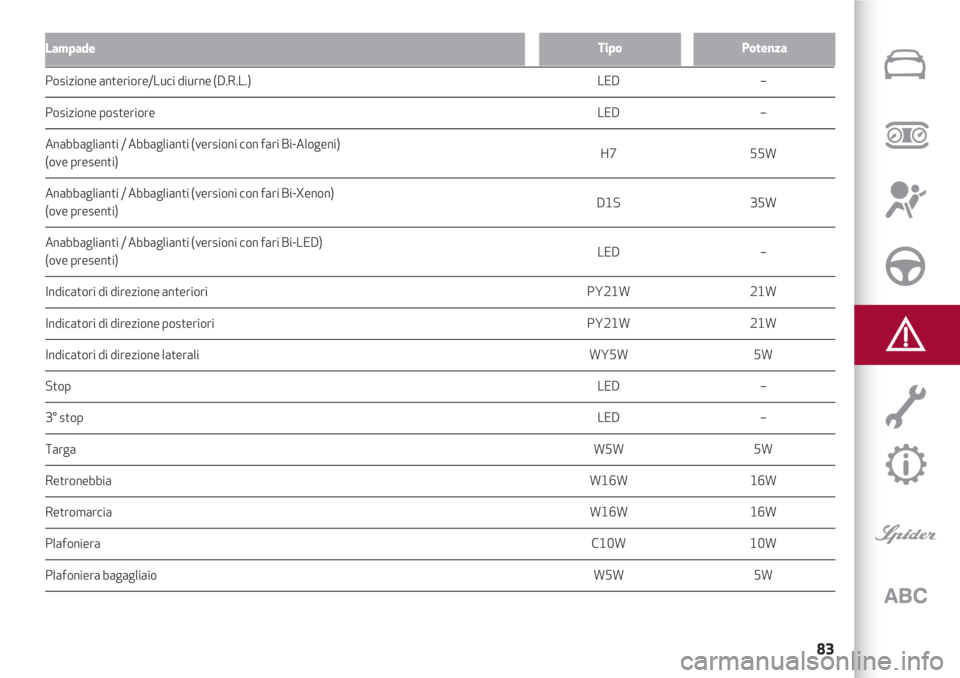Select 'Indicatori di direzione posteriori' row label

tap(130, 323)
